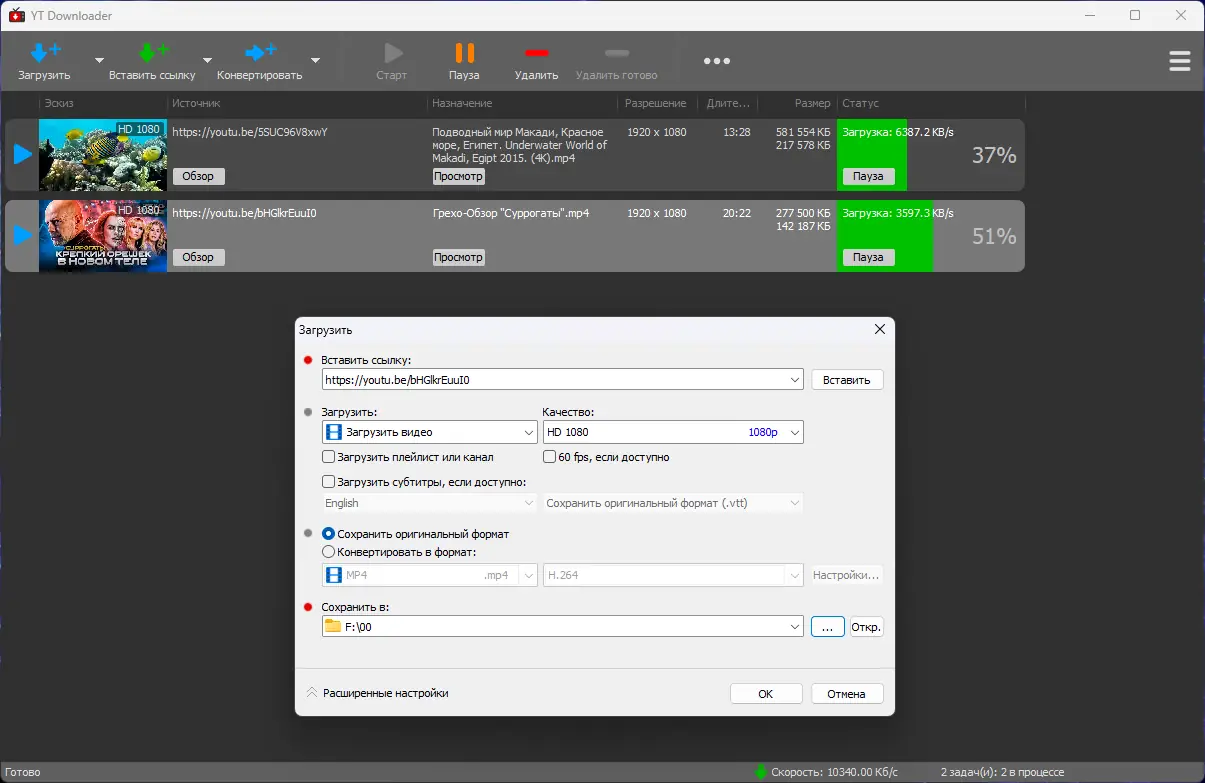Click the underwater coral reef thumbnail
Screen dimensions: 1205x783
[x=103, y=155]
